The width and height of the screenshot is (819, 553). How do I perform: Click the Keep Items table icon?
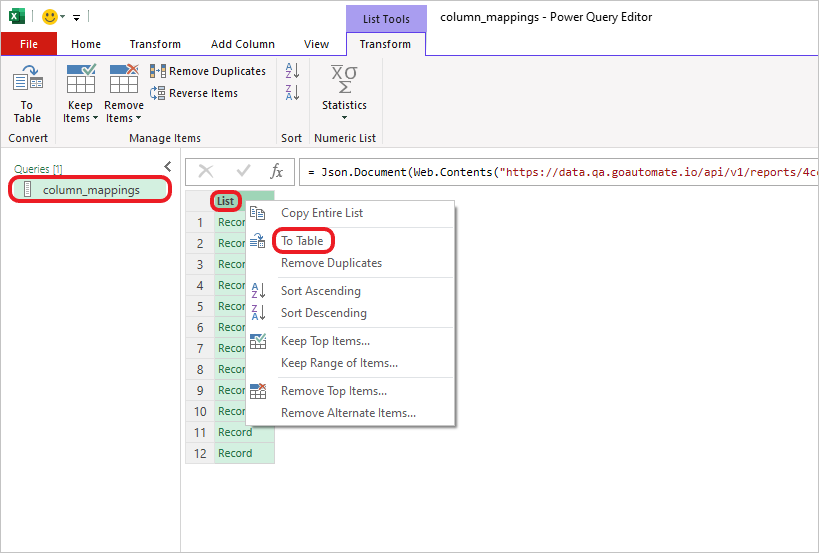81,78
